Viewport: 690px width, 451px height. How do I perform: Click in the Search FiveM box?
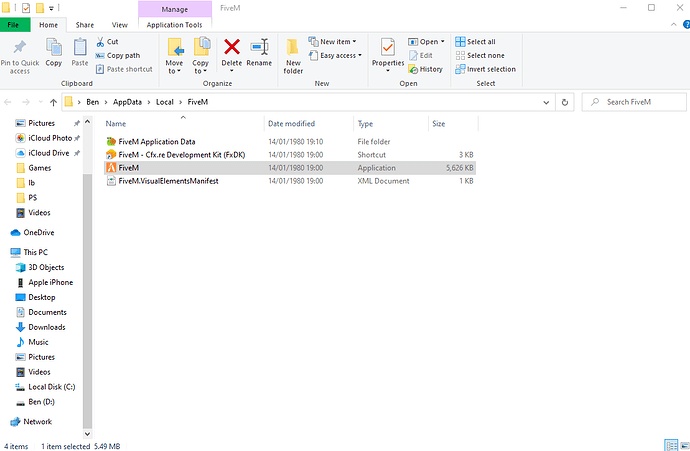634,102
